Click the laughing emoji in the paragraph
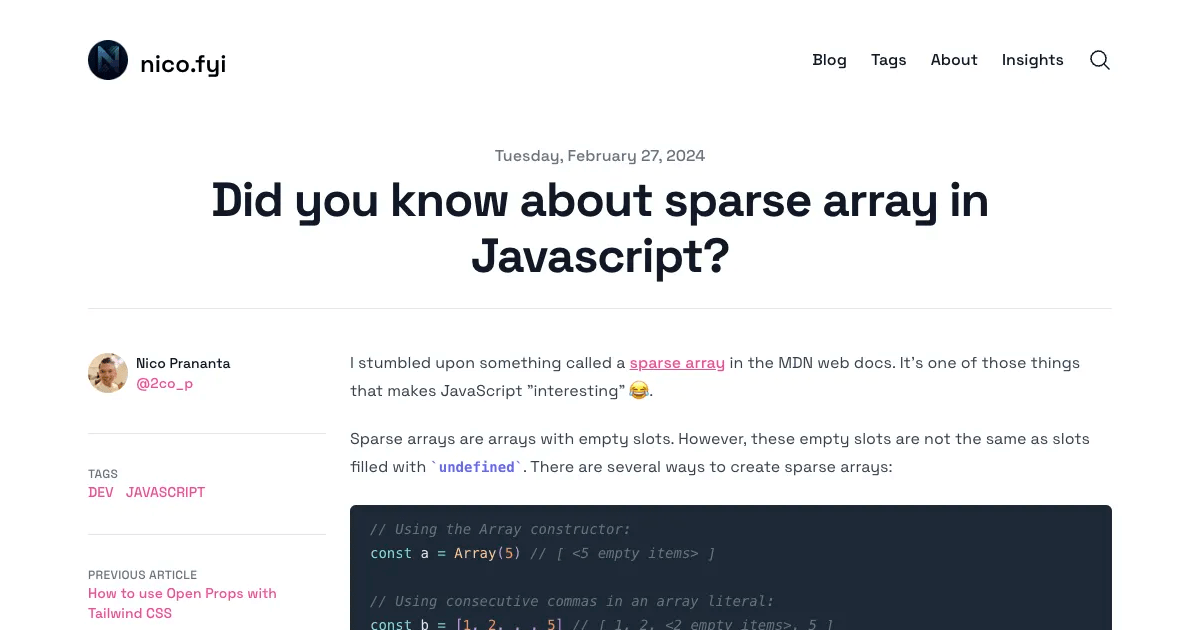Screen dimensions: 1200x630 (639, 391)
